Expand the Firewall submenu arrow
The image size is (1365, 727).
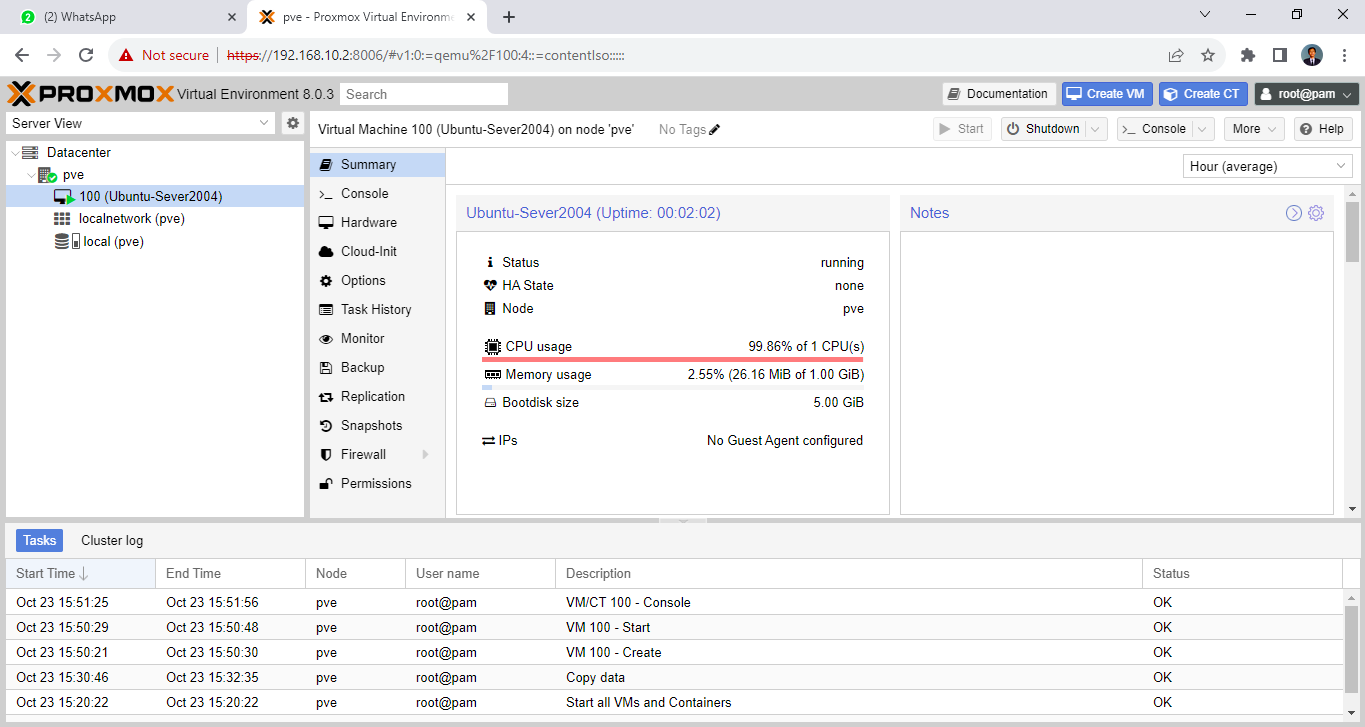(x=426, y=455)
